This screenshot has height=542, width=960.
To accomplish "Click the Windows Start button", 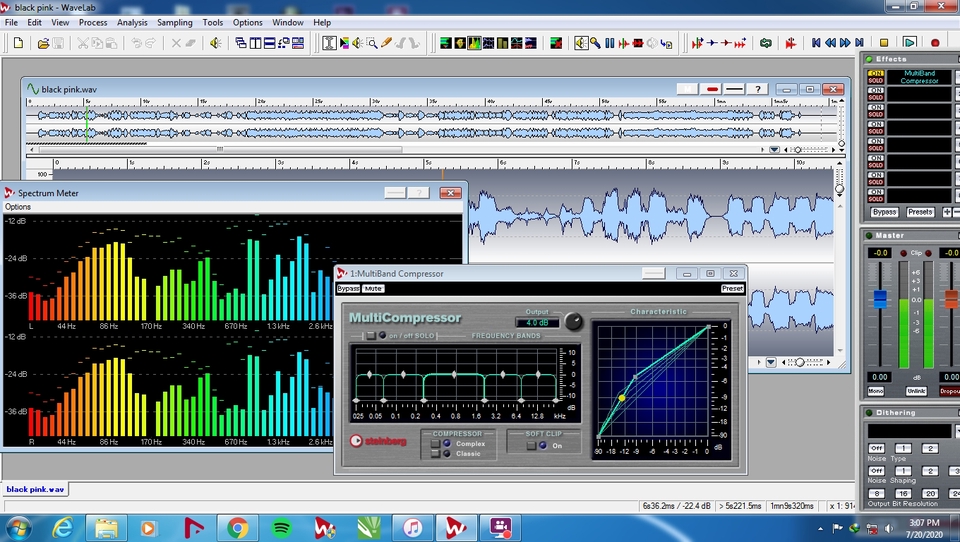I will (17, 527).
